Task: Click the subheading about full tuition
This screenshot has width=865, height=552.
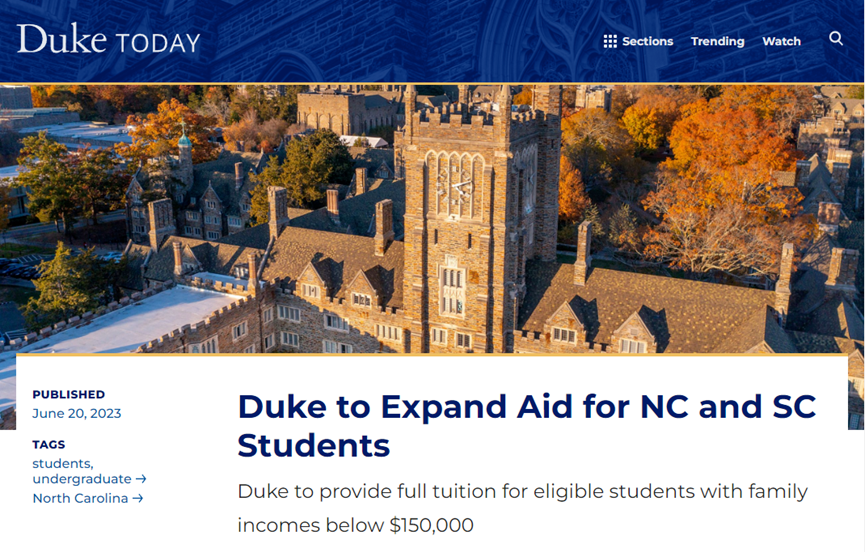Action: (522, 508)
